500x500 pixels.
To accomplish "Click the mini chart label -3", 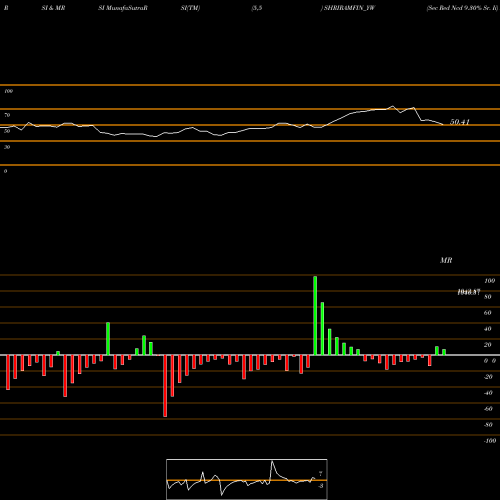I will tap(321, 486).
